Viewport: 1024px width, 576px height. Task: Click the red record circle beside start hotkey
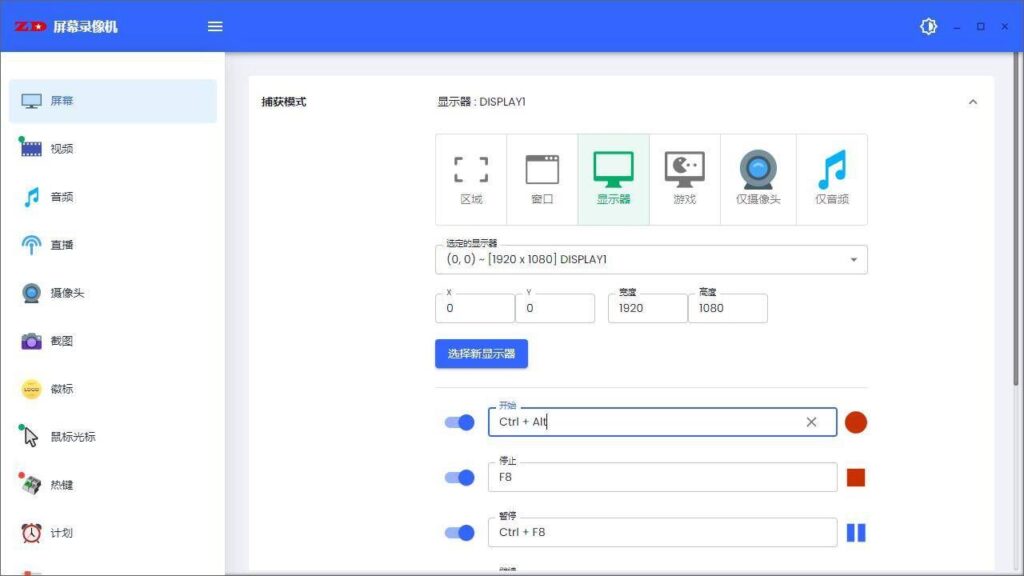(856, 422)
